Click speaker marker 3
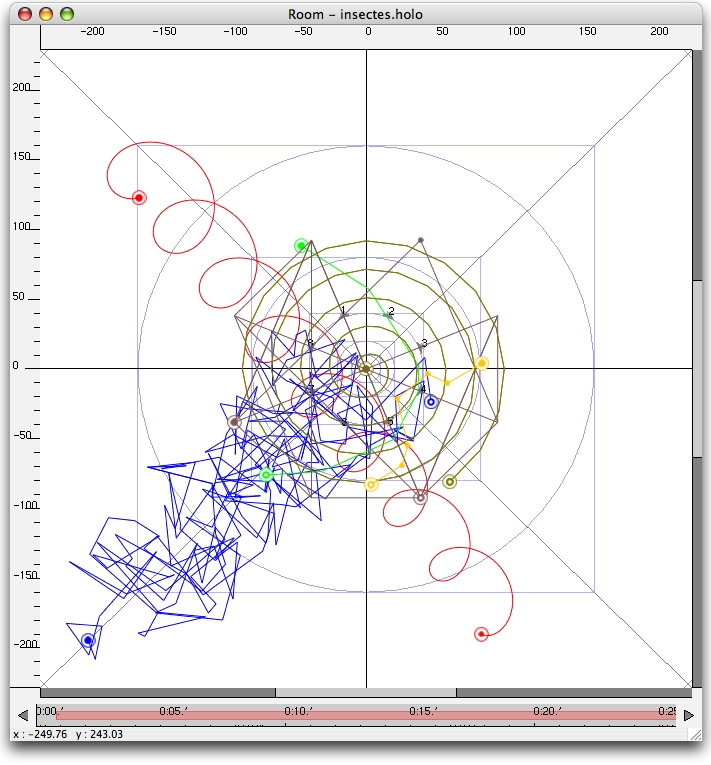 pyautogui.click(x=421, y=345)
